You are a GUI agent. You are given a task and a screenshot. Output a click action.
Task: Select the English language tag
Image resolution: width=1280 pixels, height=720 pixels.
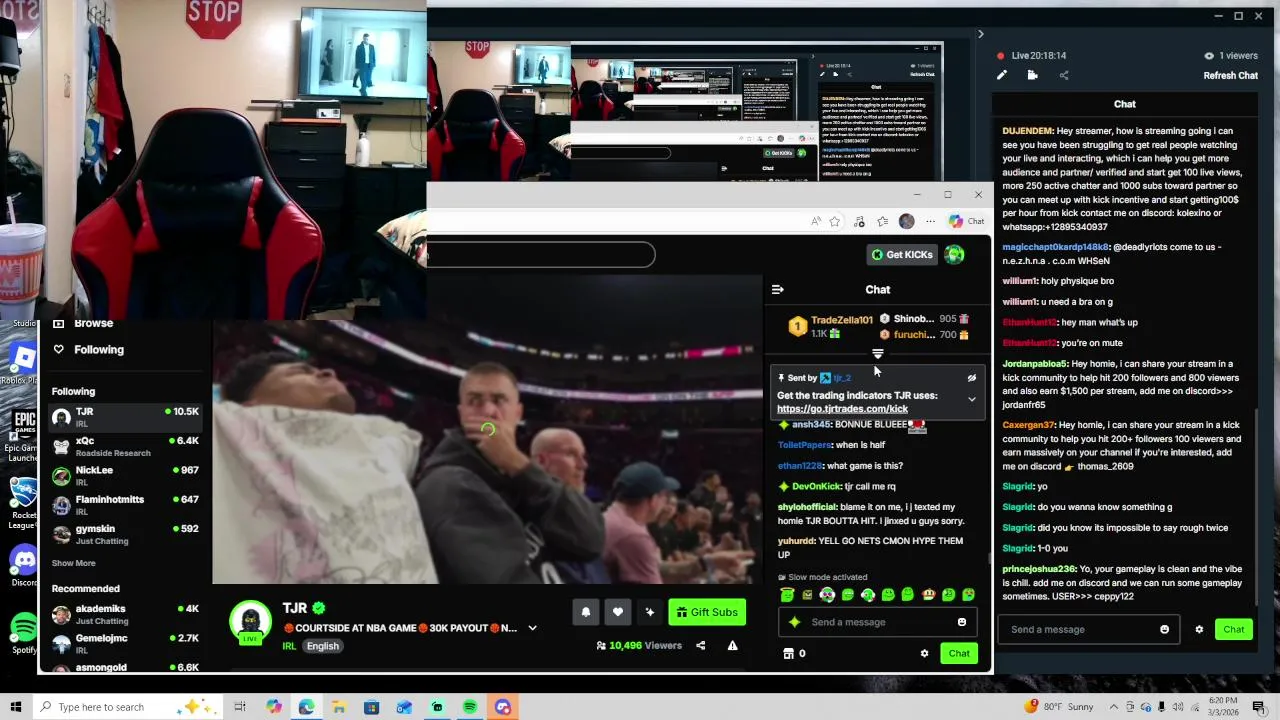point(322,646)
